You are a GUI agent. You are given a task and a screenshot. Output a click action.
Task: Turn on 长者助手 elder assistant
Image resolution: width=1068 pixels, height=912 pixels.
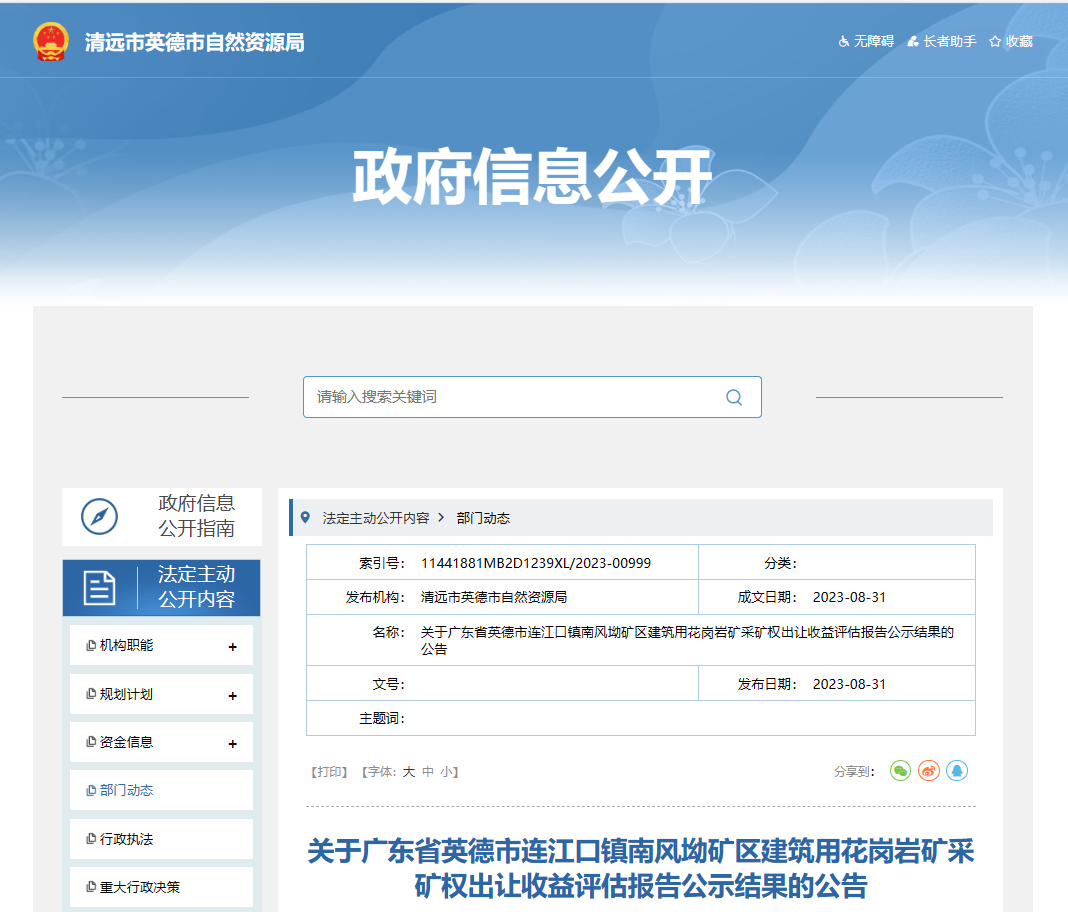tap(941, 41)
